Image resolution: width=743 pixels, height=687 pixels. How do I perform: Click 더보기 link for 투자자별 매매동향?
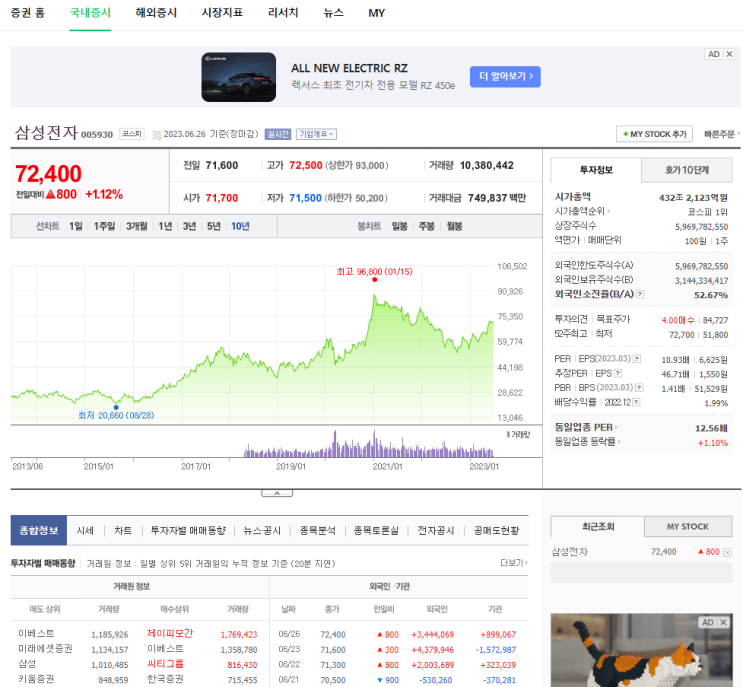514,563
